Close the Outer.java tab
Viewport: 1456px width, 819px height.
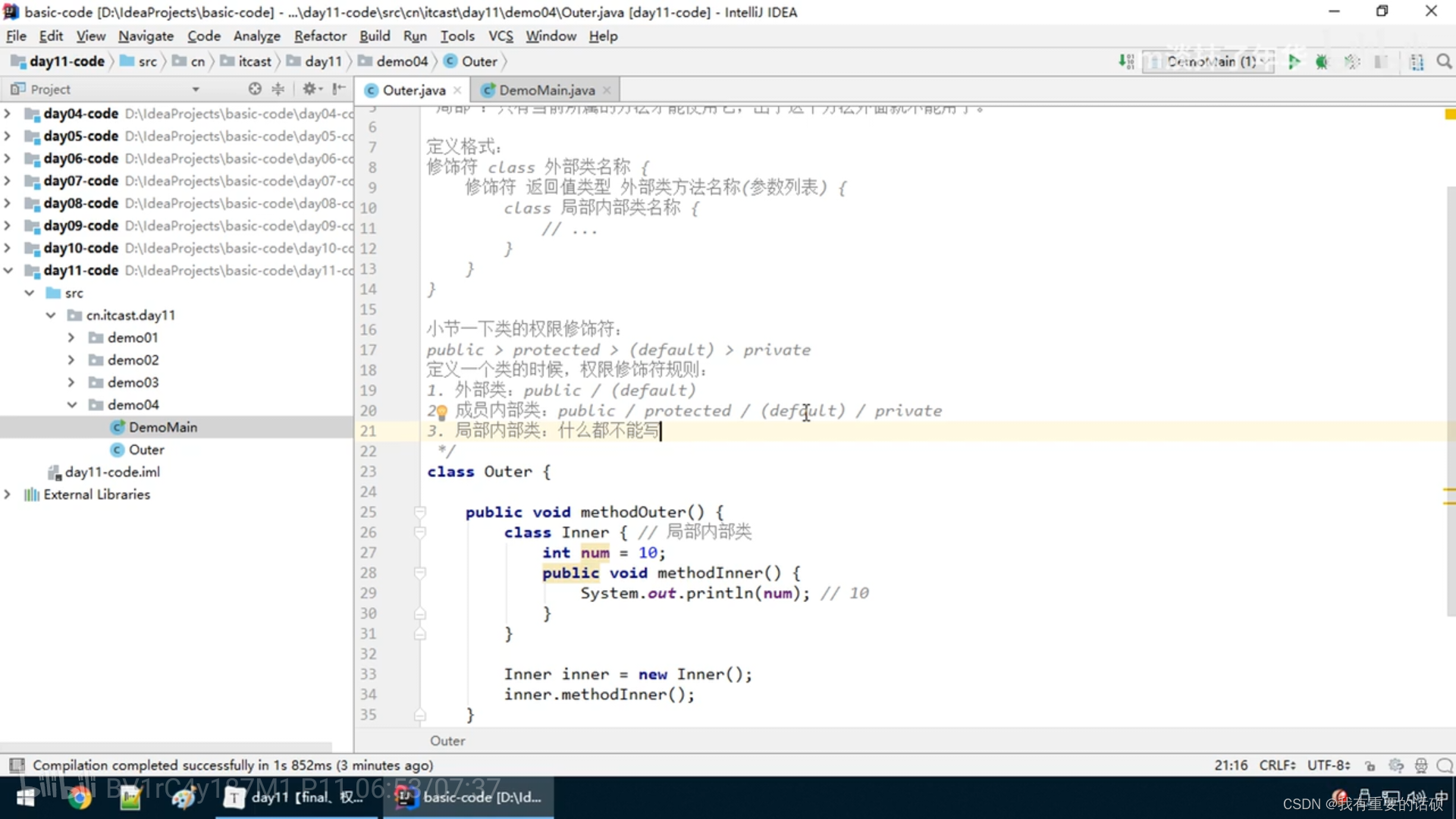[457, 90]
